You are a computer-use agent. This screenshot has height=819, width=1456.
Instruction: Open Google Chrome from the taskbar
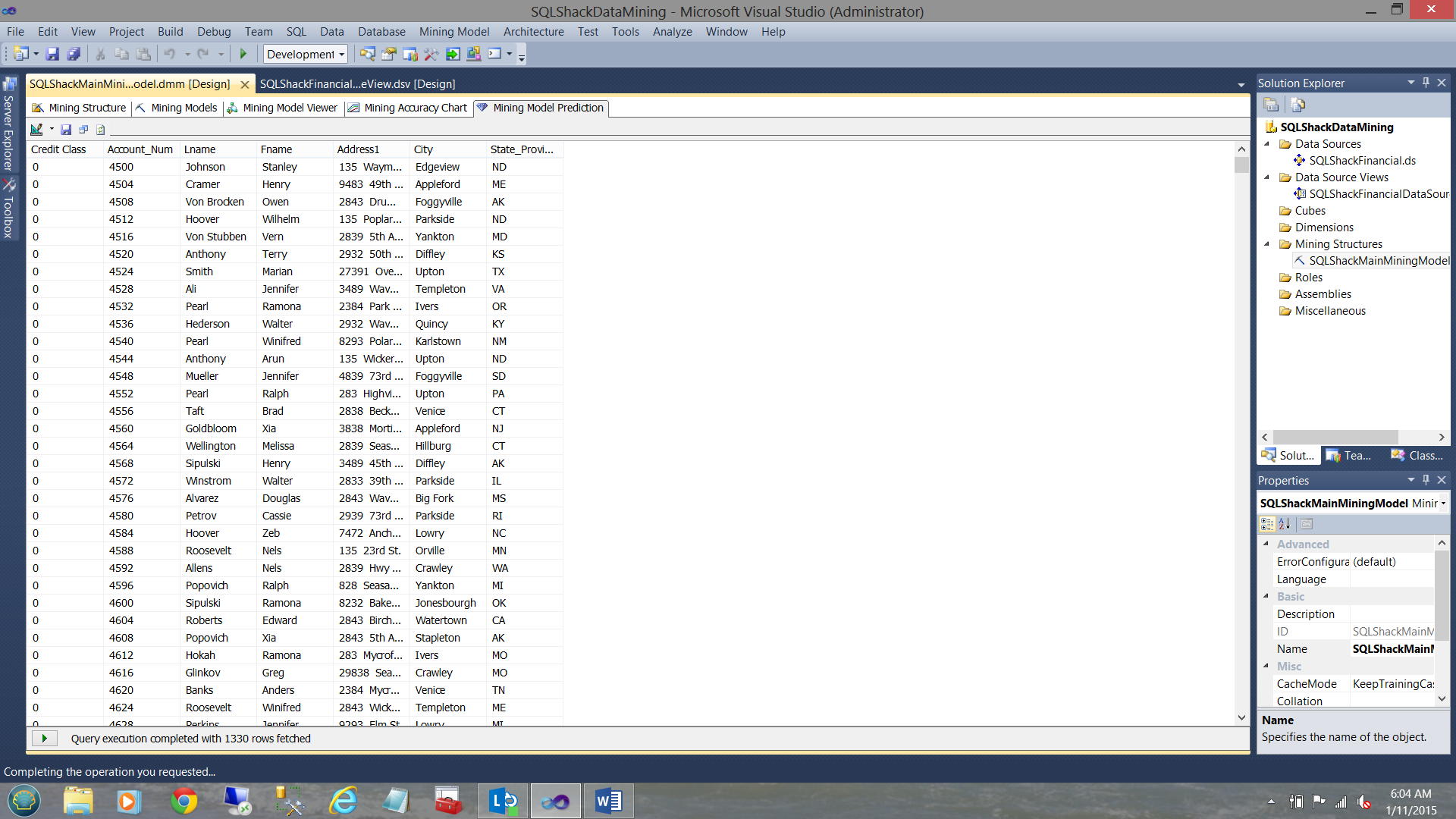pyautogui.click(x=184, y=801)
